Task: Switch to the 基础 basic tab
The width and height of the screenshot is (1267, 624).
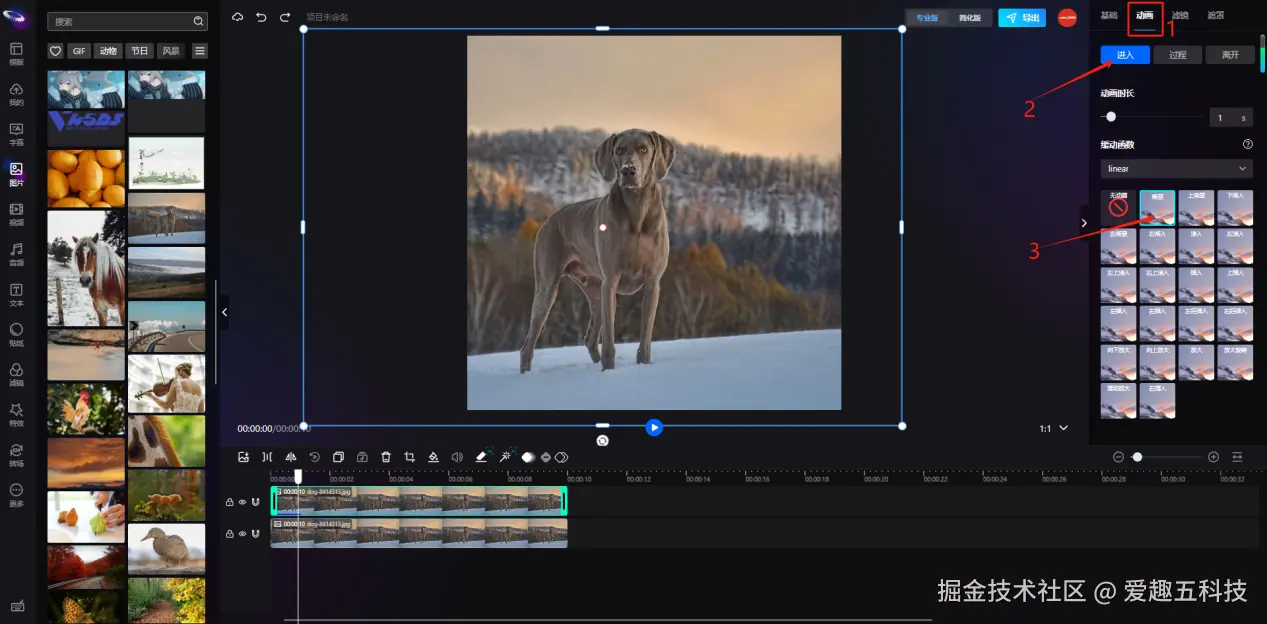Action: 1109,15
